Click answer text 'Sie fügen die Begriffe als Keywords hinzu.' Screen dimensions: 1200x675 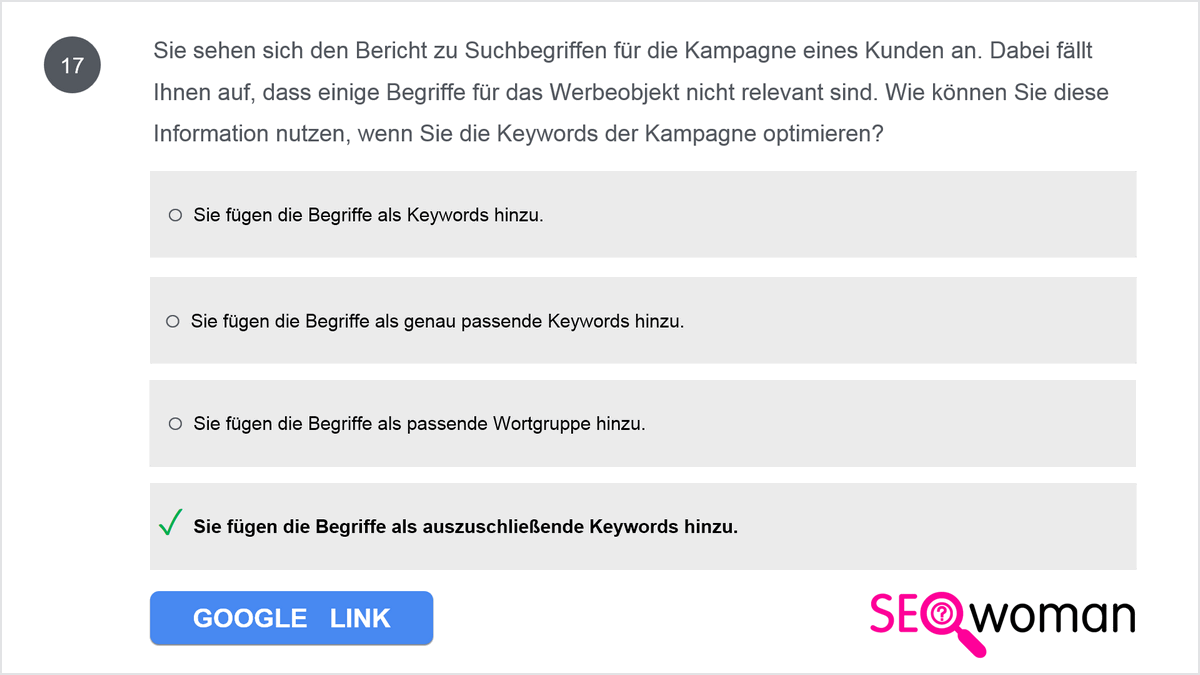pyautogui.click(x=368, y=215)
